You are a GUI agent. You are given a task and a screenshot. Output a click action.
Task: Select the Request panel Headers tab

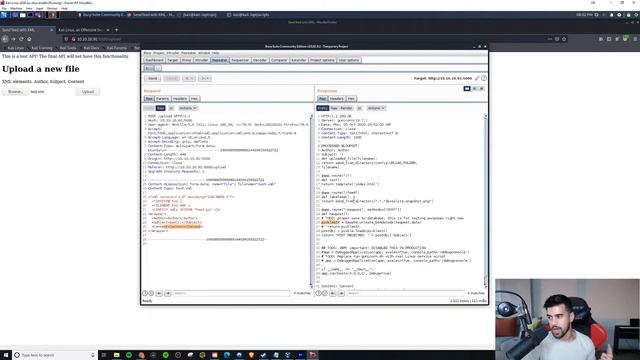tap(180, 99)
